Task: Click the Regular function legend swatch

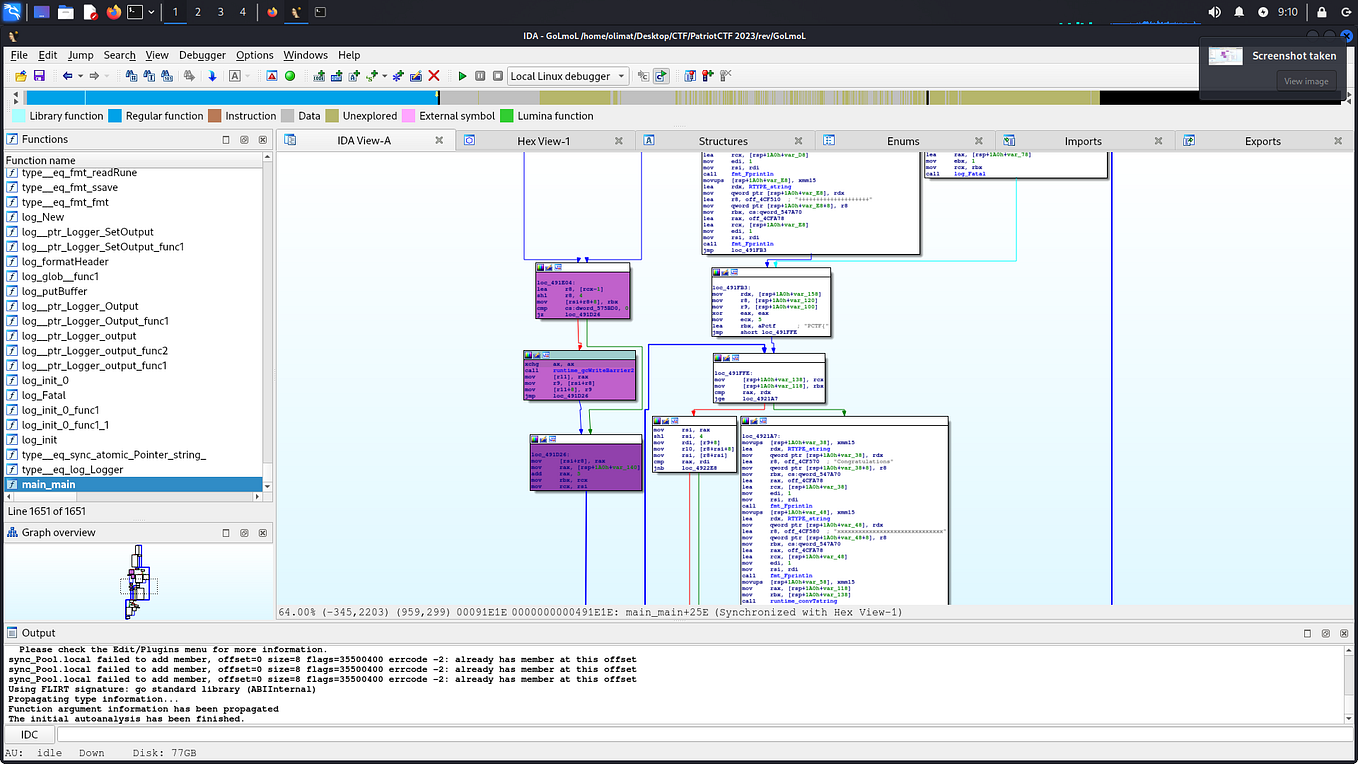Action: click(114, 116)
